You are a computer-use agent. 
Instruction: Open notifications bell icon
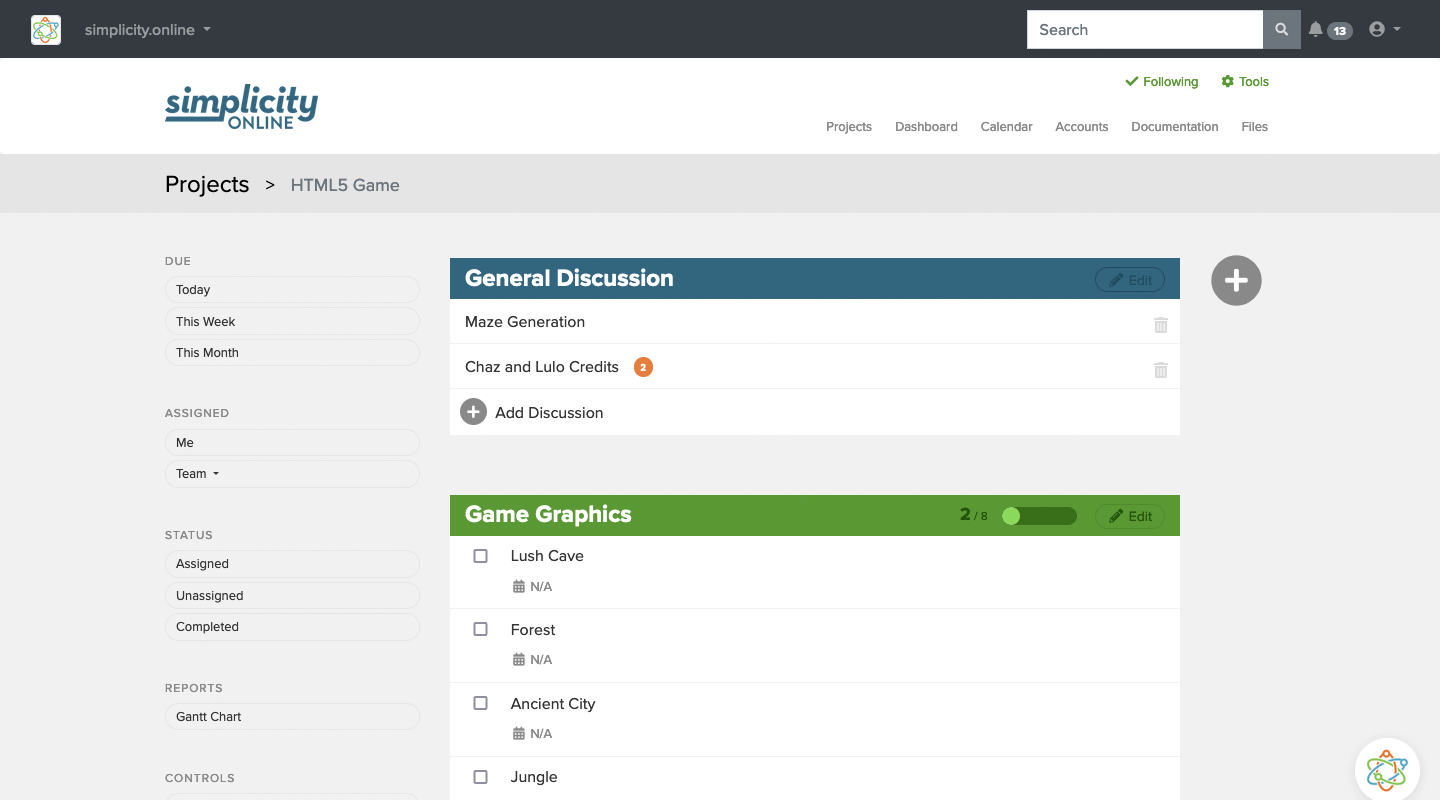pos(1316,30)
